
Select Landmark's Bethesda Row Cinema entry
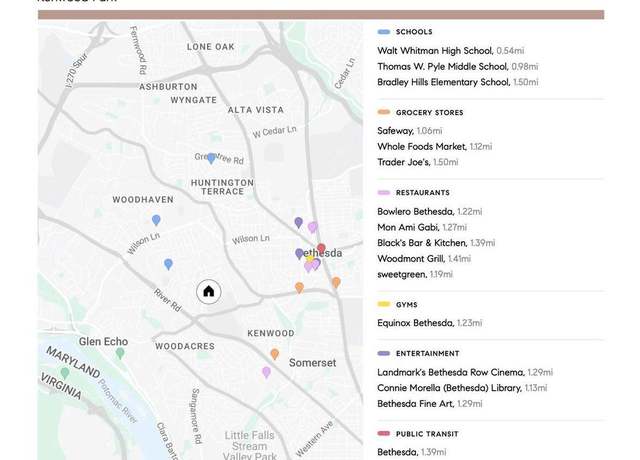[465, 372]
